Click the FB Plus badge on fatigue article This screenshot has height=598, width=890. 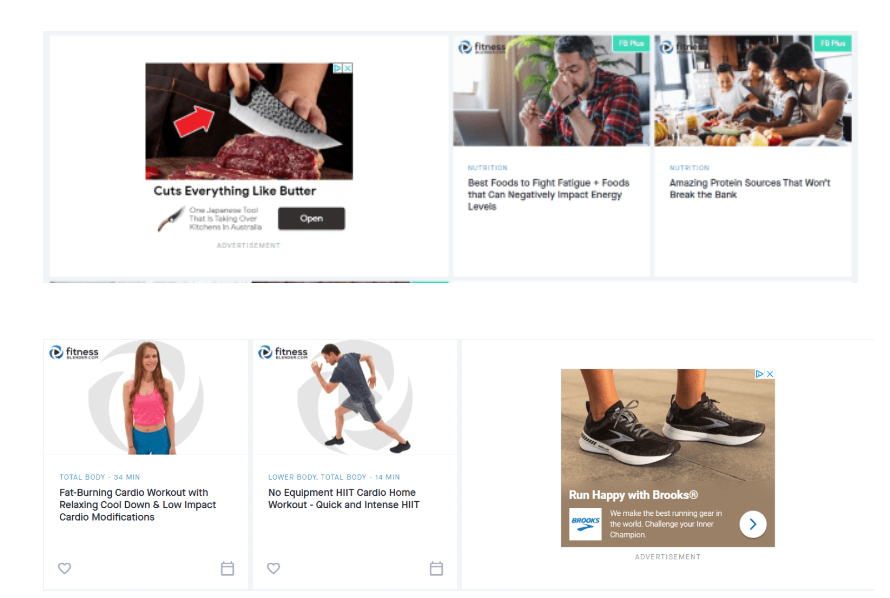coord(631,43)
